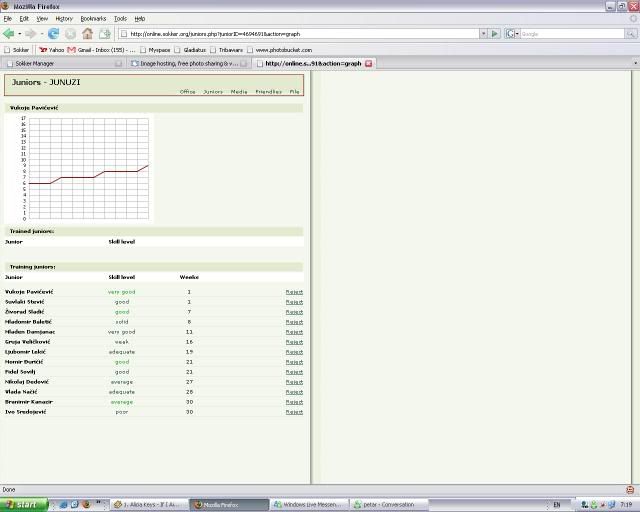This screenshot has width=640, height=512.
Task: Close the active online.sokker graph tab
Action: pyautogui.click(x=368, y=63)
